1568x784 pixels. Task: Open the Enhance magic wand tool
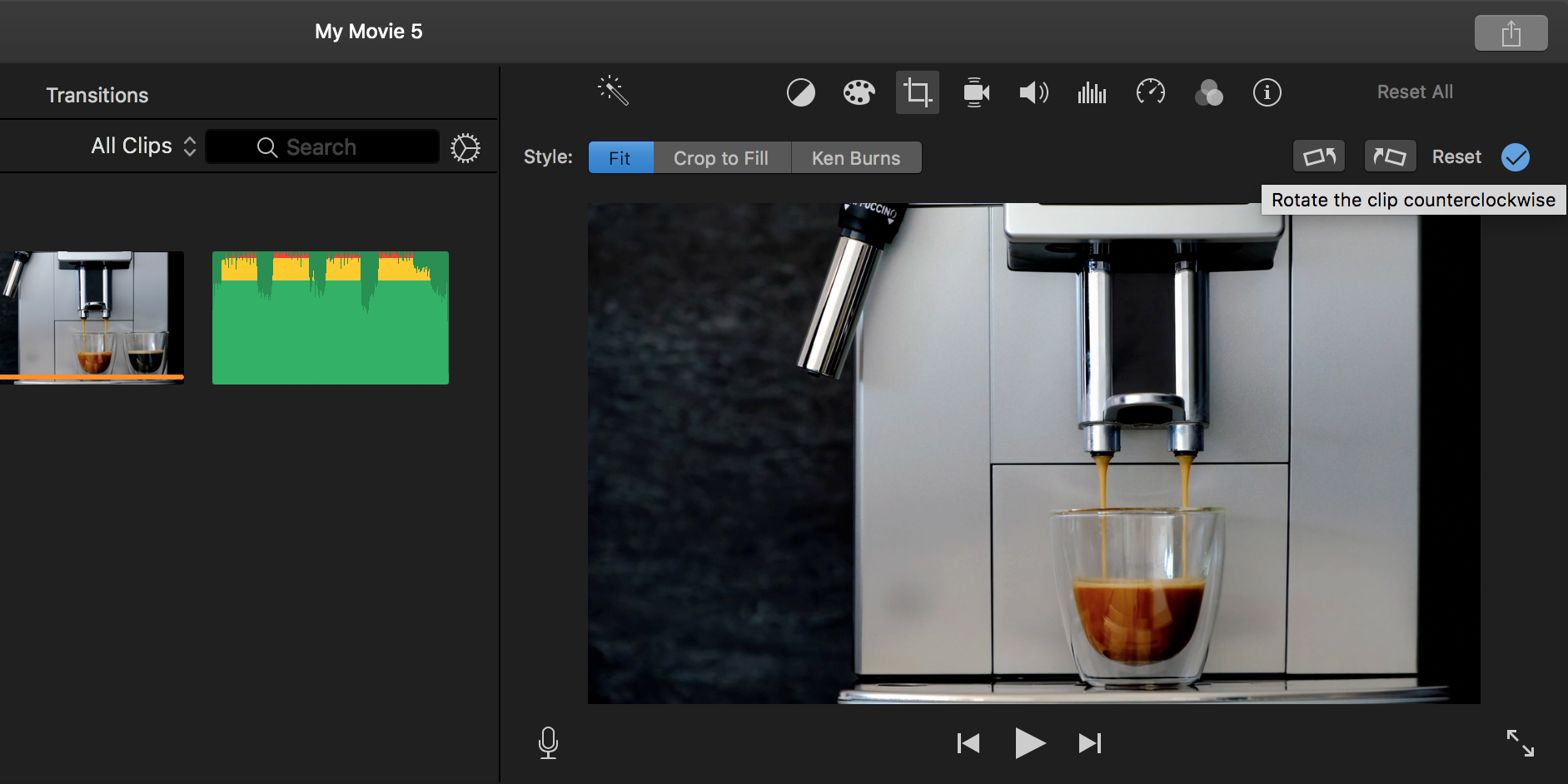pos(614,92)
